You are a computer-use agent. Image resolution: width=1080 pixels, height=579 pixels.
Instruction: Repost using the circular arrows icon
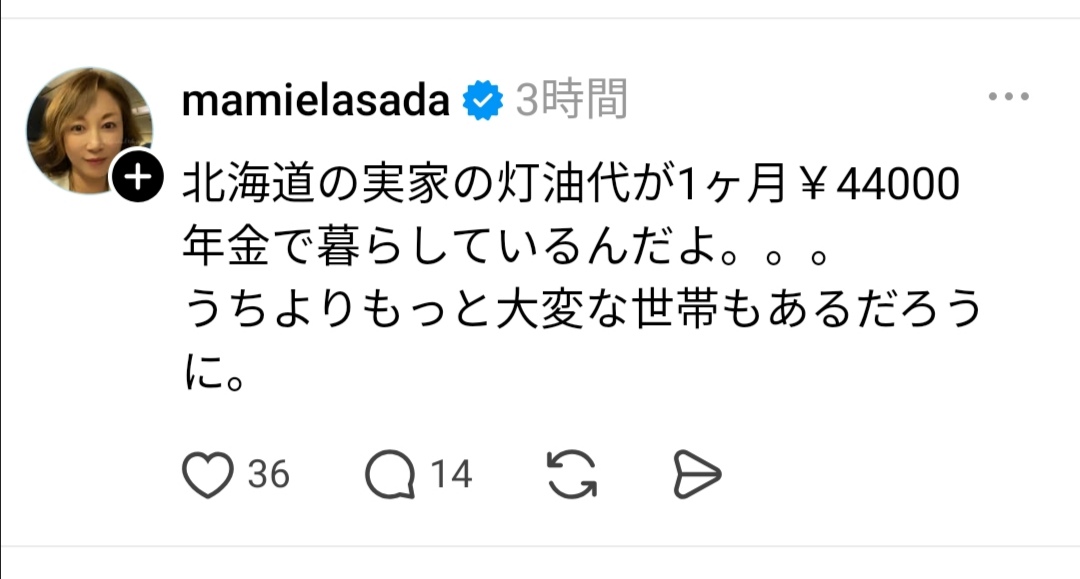(x=572, y=473)
